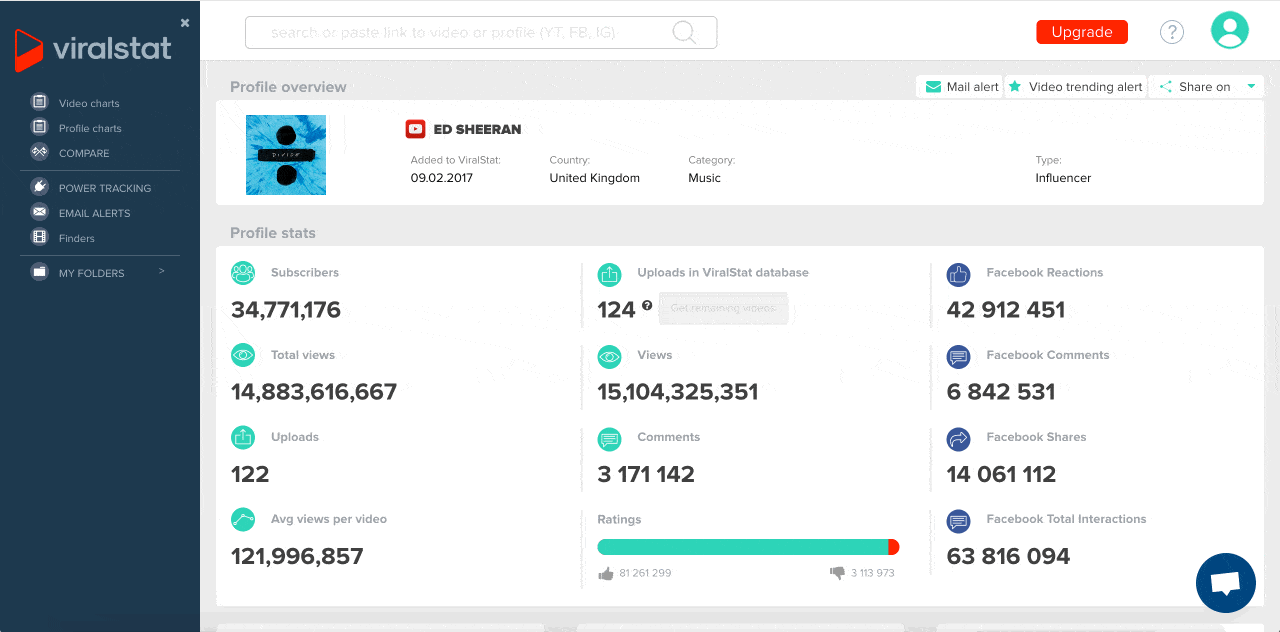Open the Share on dropdown arrow
This screenshot has width=1280, height=632.
pyautogui.click(x=1251, y=87)
